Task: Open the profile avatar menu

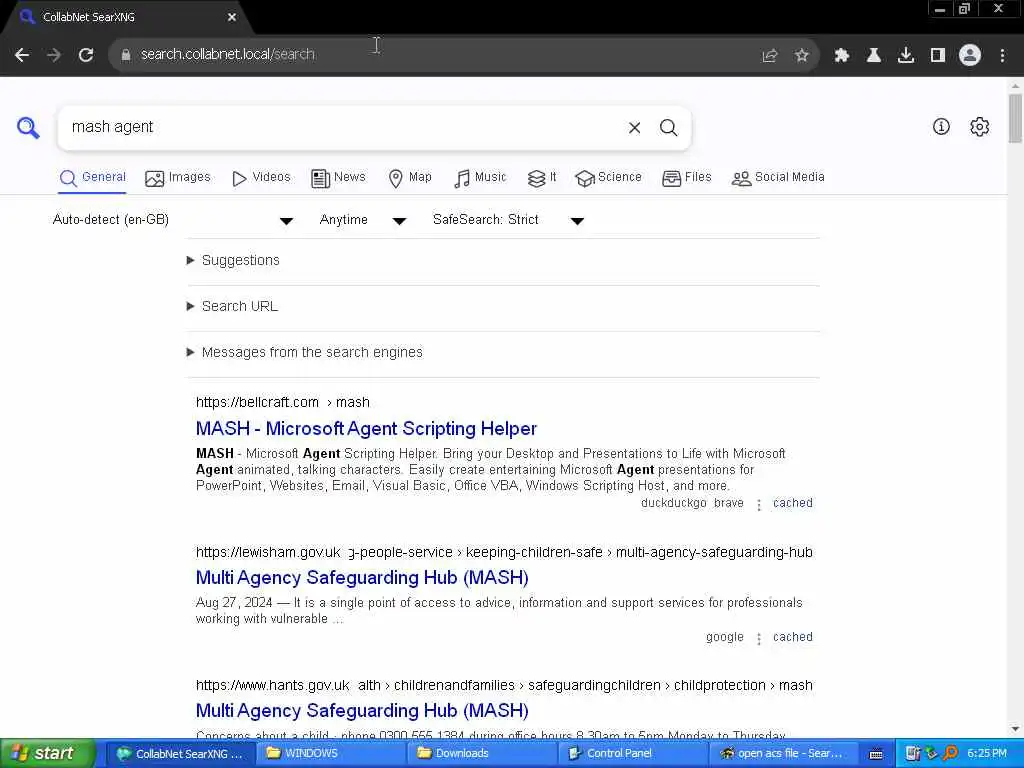Action: (x=970, y=55)
